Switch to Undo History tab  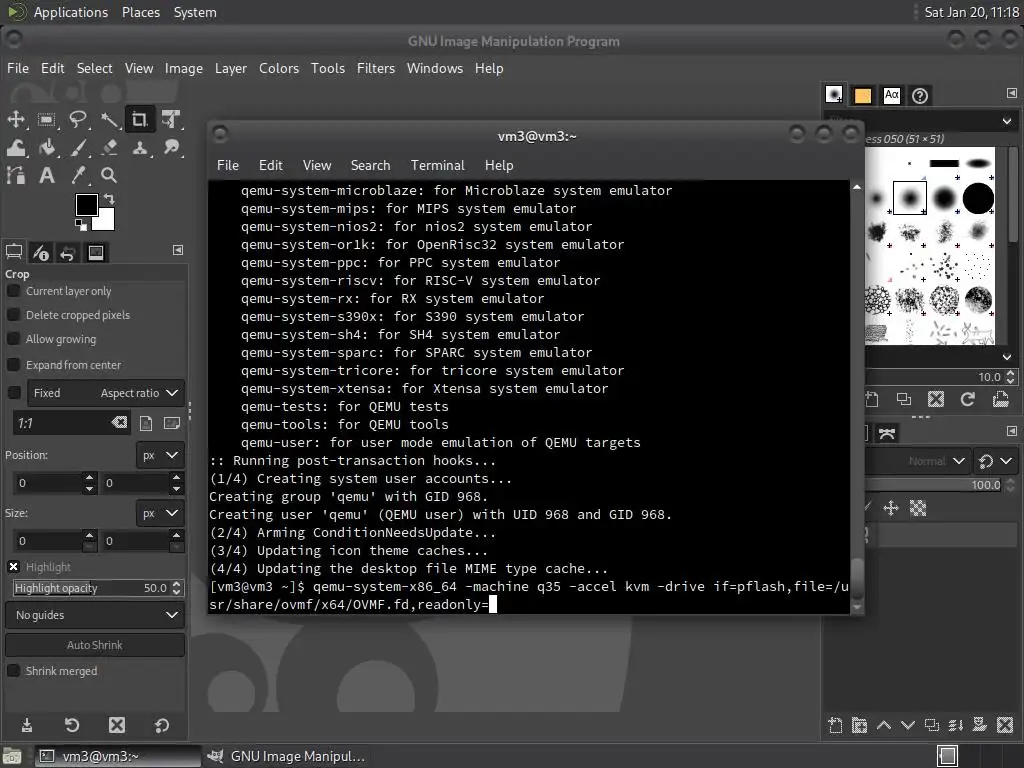coord(68,252)
